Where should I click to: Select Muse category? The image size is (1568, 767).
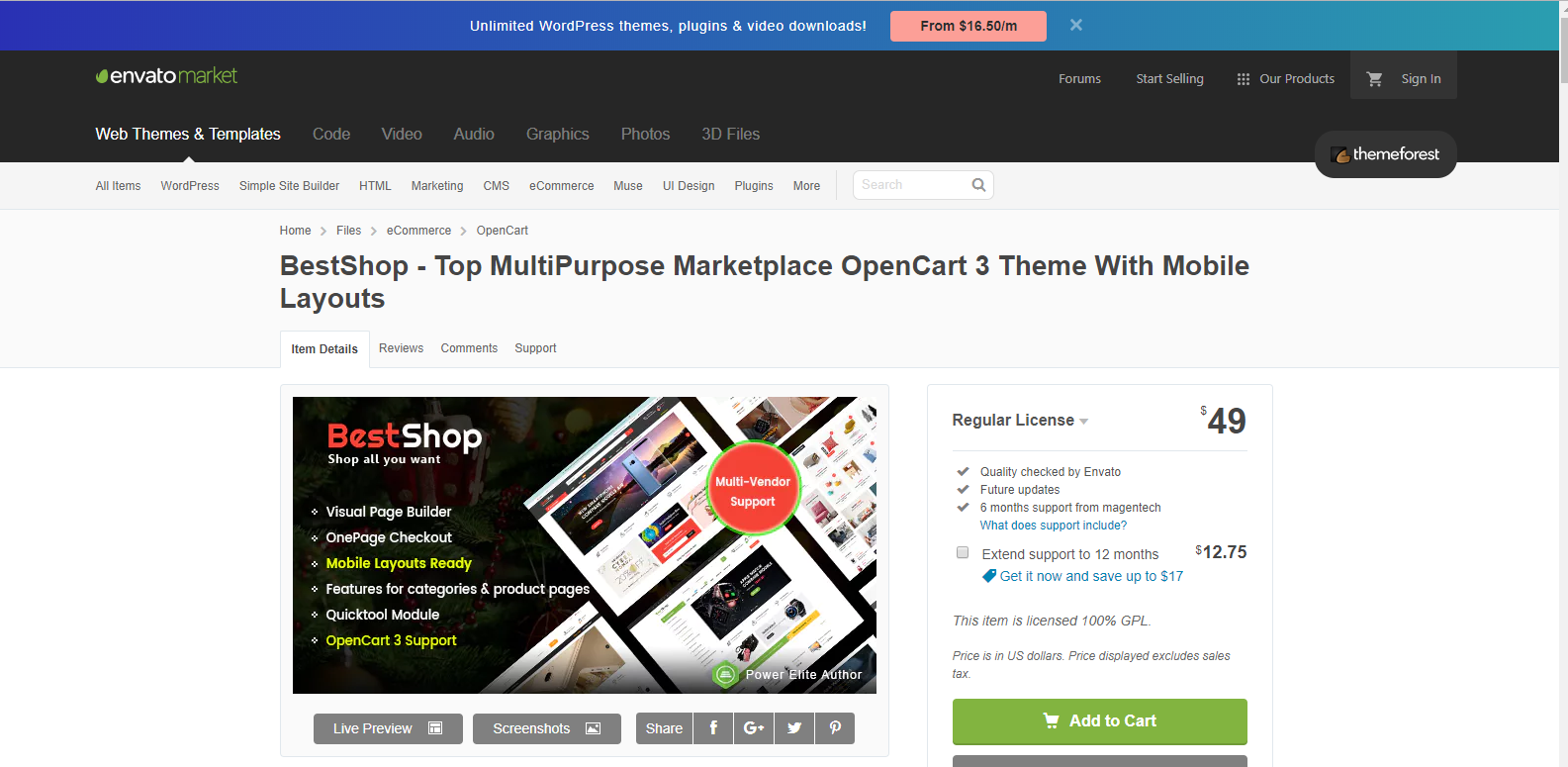pos(627,186)
